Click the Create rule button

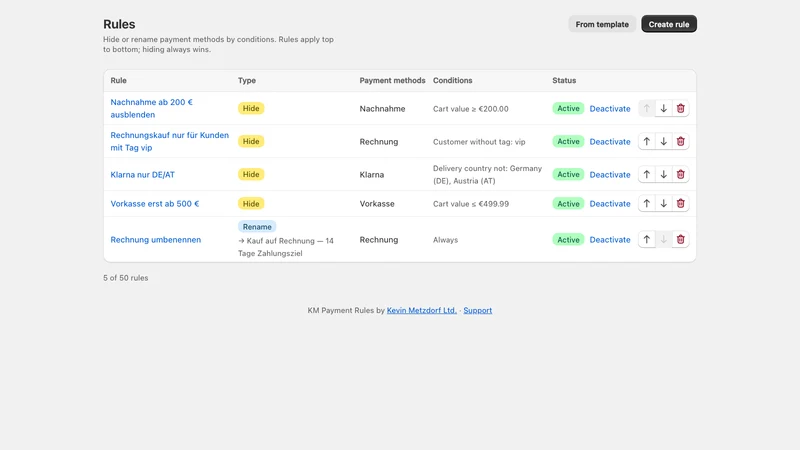[x=669, y=24]
